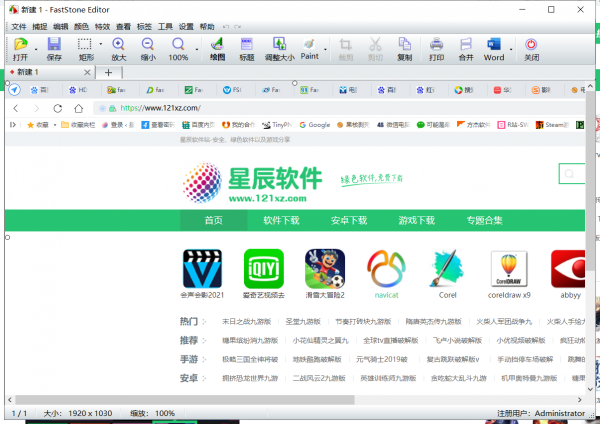Click the www.121xz.com address bar in capture
This screenshot has width=600, height=424.
click(x=339, y=108)
